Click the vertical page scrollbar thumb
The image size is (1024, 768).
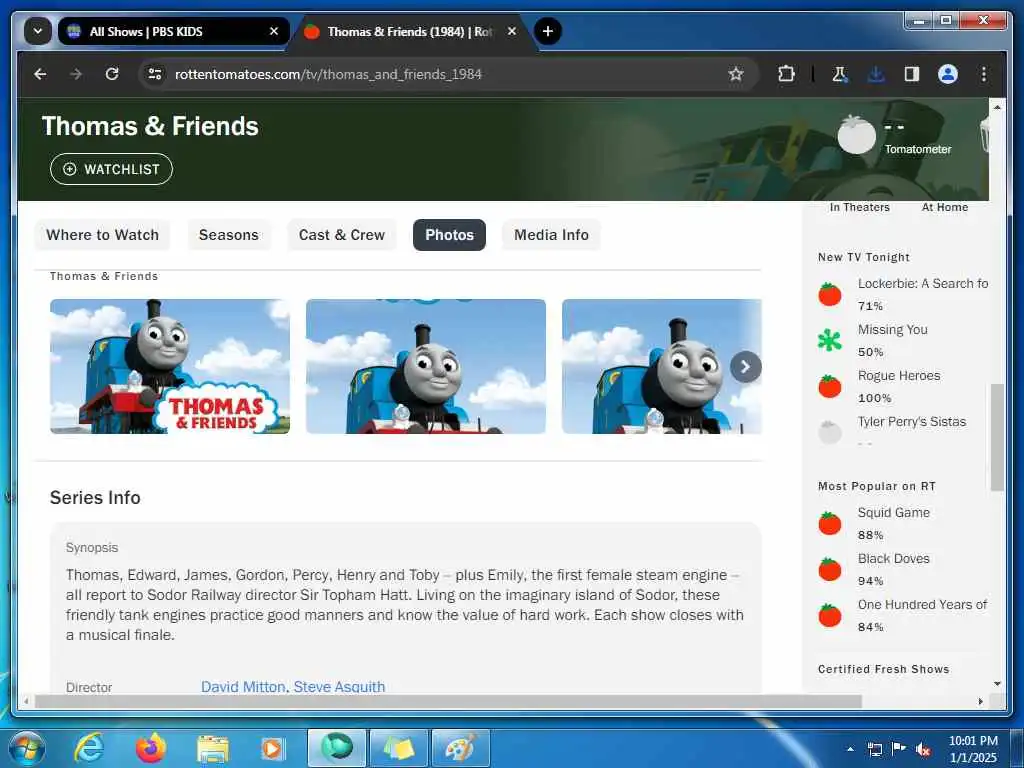tap(997, 438)
